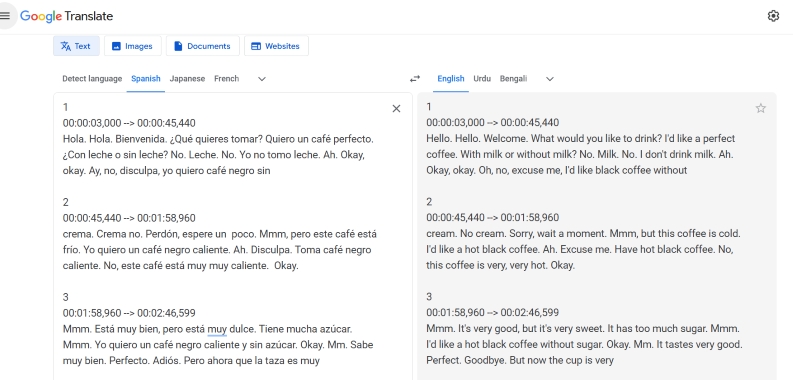Swap source and target languages
The image size is (793, 380).
pyautogui.click(x=415, y=78)
